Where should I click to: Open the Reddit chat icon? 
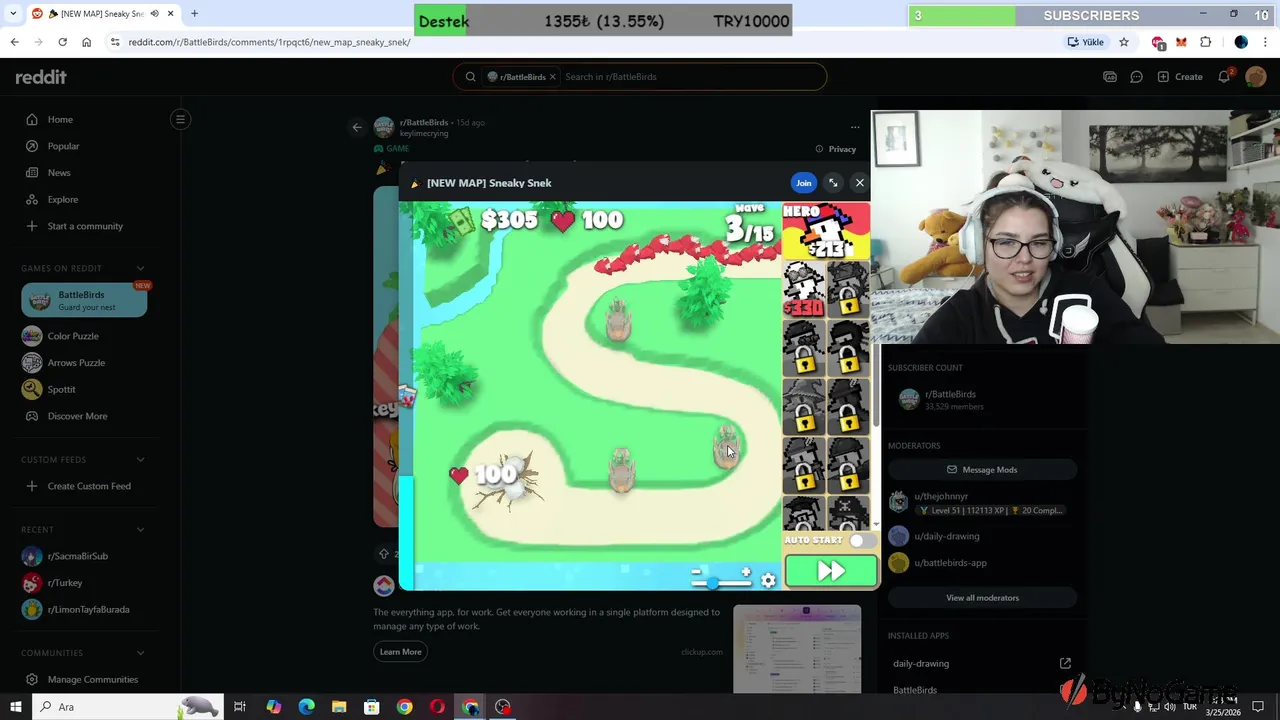tap(1136, 77)
